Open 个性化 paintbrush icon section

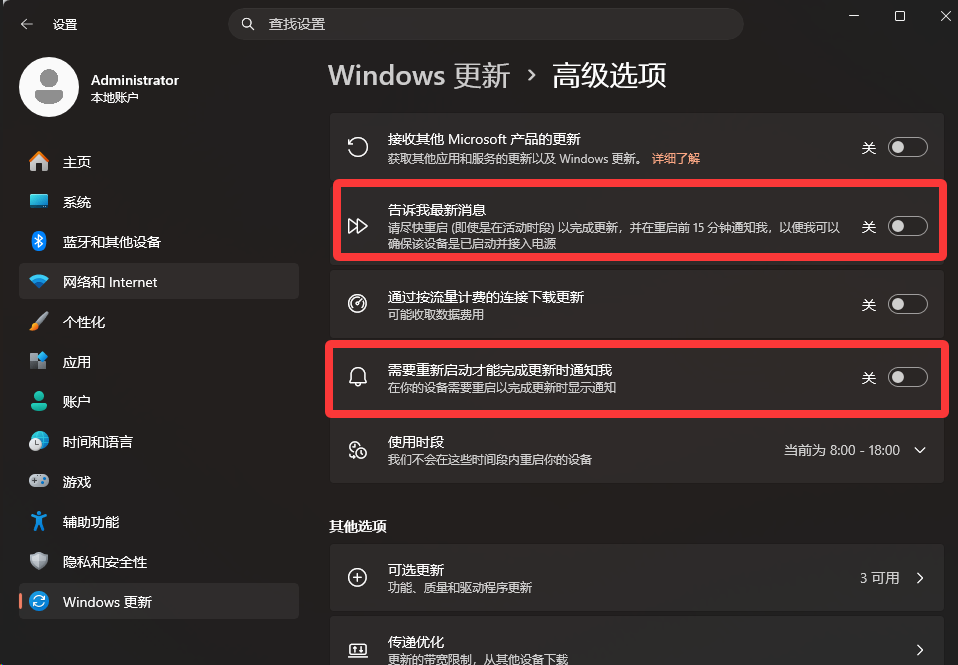coord(38,321)
